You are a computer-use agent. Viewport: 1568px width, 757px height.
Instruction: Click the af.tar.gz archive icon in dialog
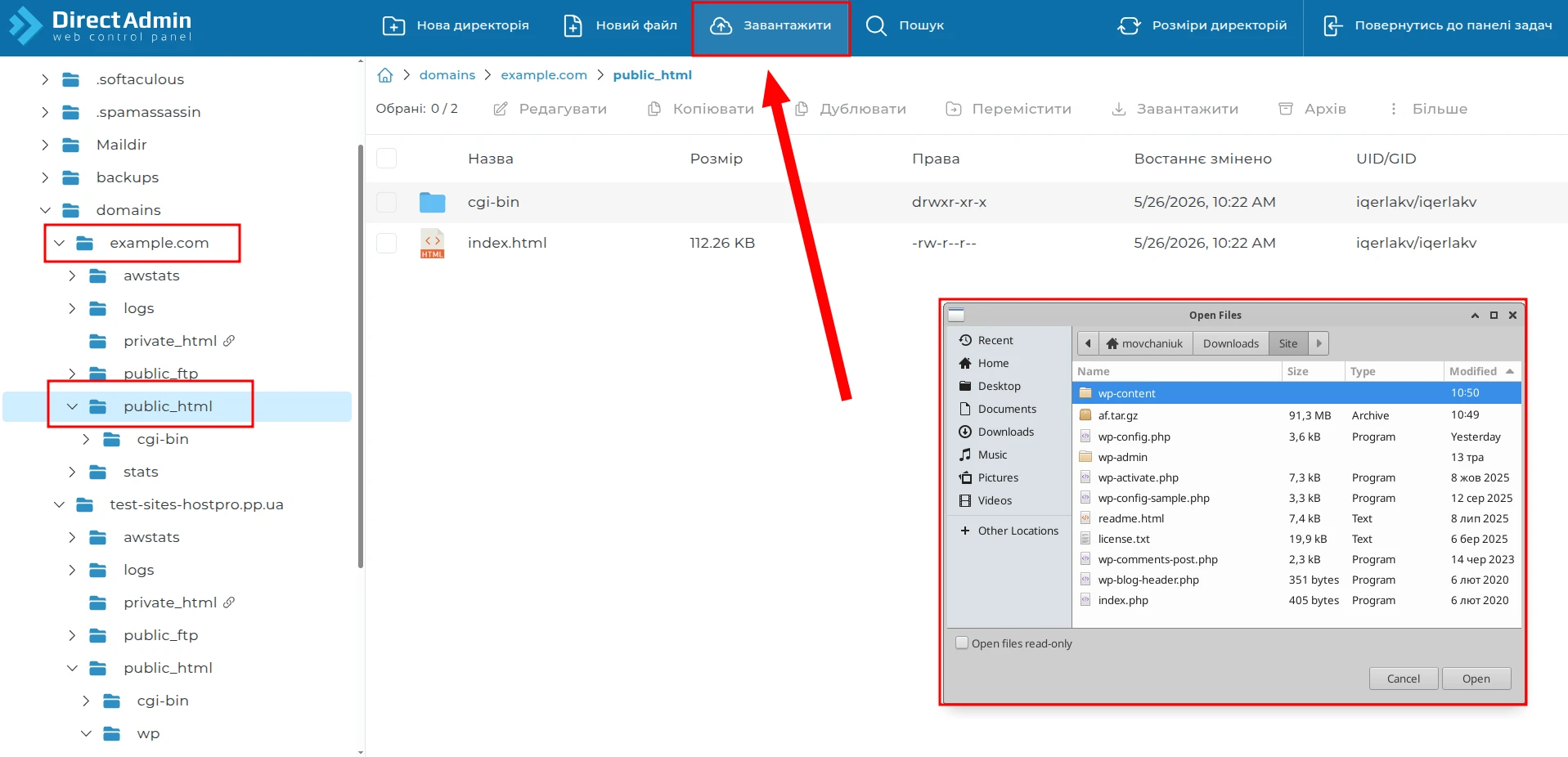coord(1085,415)
